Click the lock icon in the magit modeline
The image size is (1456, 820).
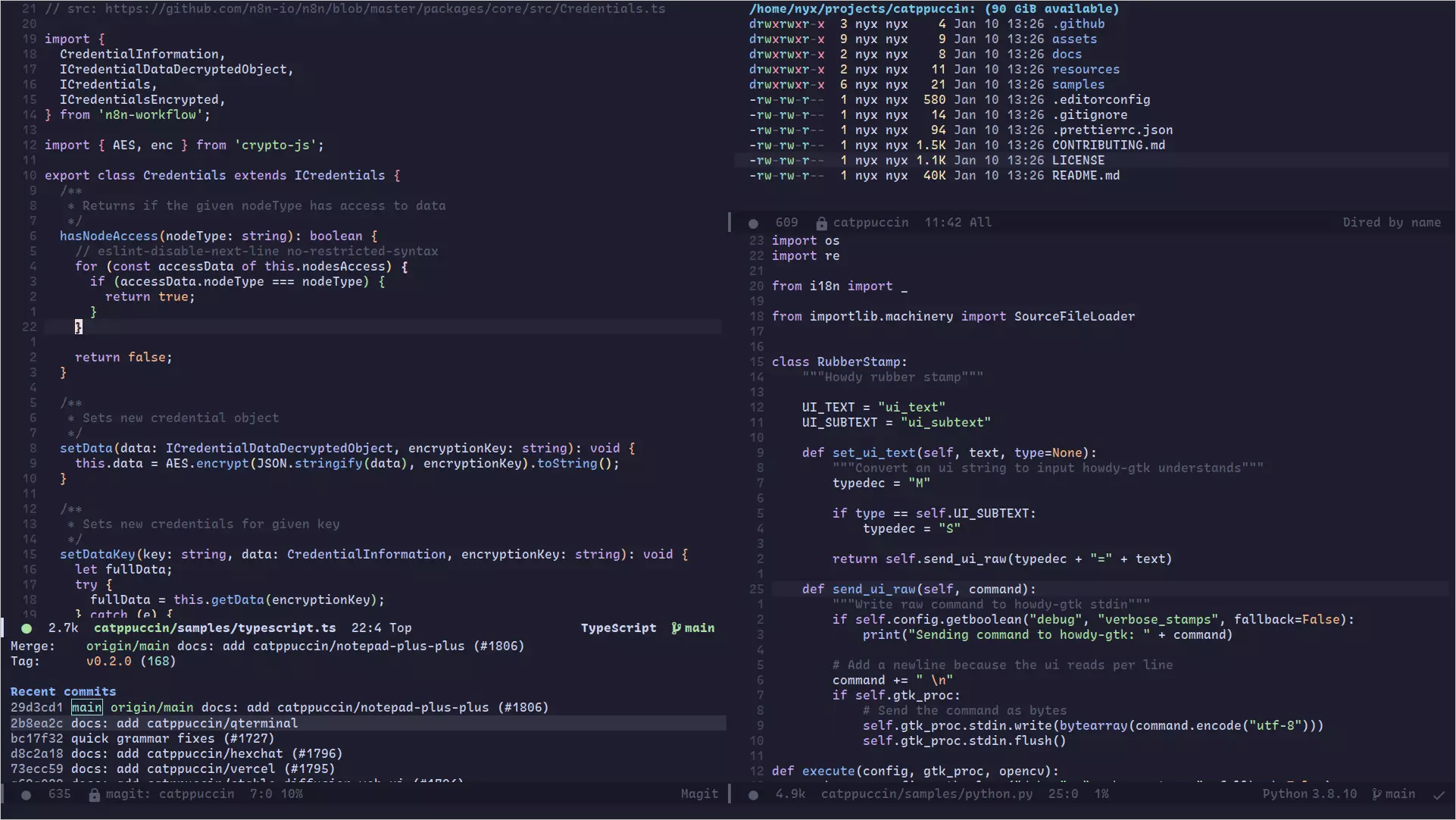pos(94,794)
